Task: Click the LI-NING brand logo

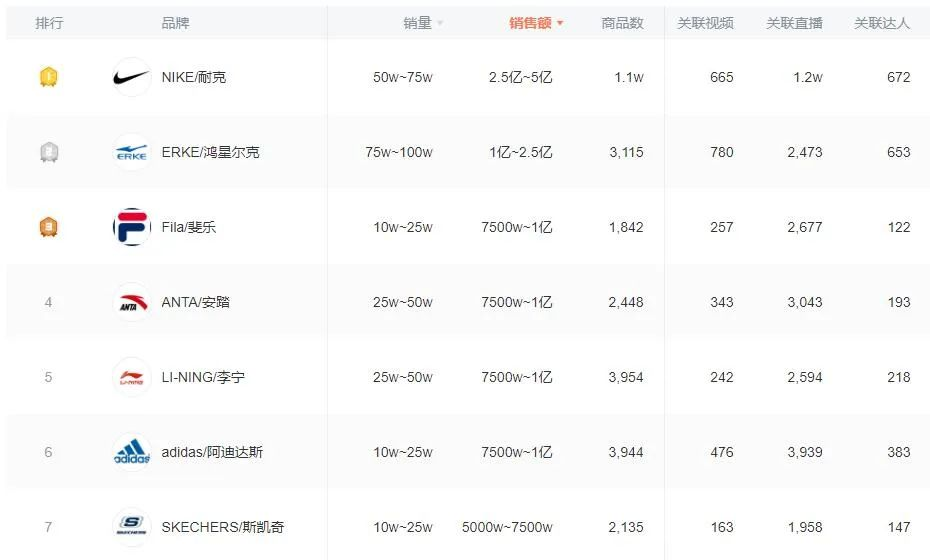Action: [x=132, y=377]
